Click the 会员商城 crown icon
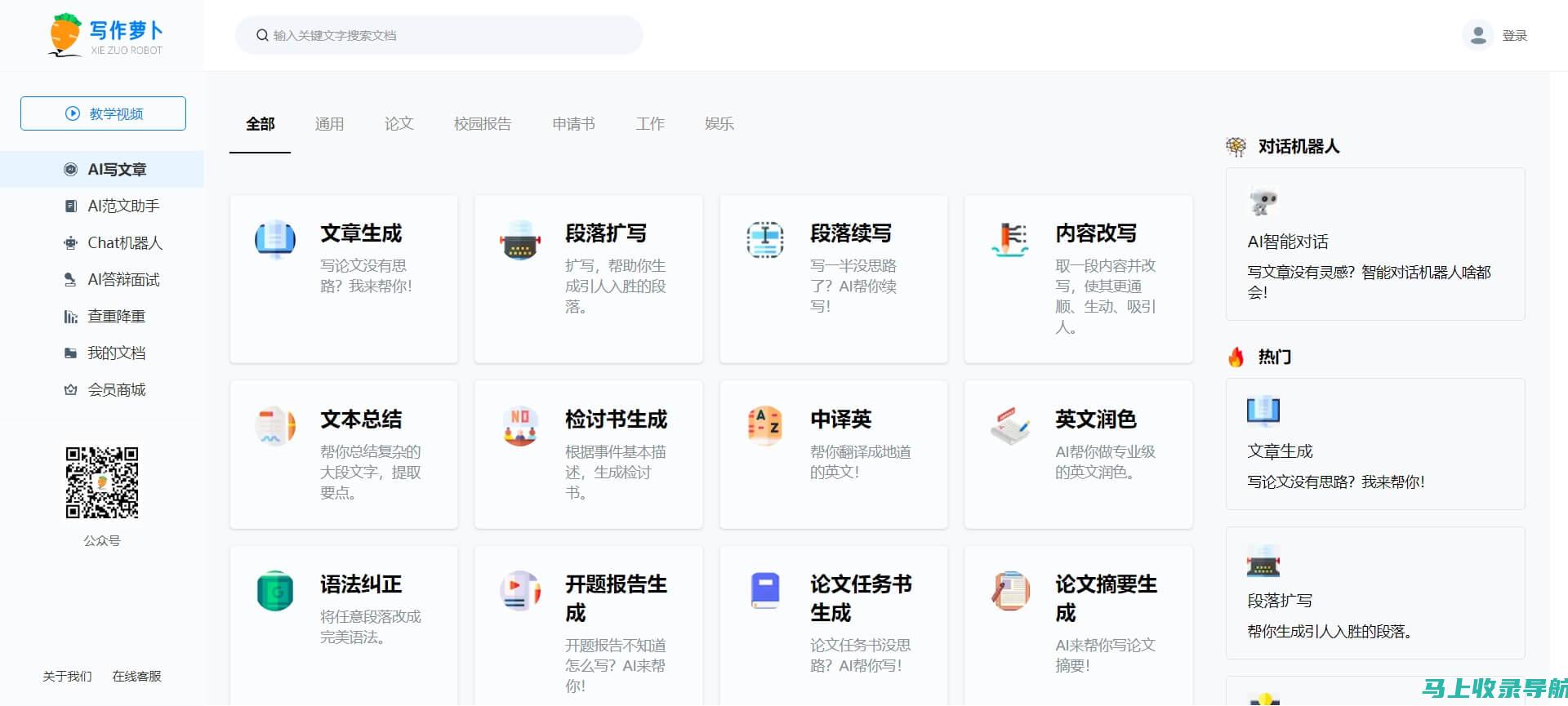 (70, 389)
